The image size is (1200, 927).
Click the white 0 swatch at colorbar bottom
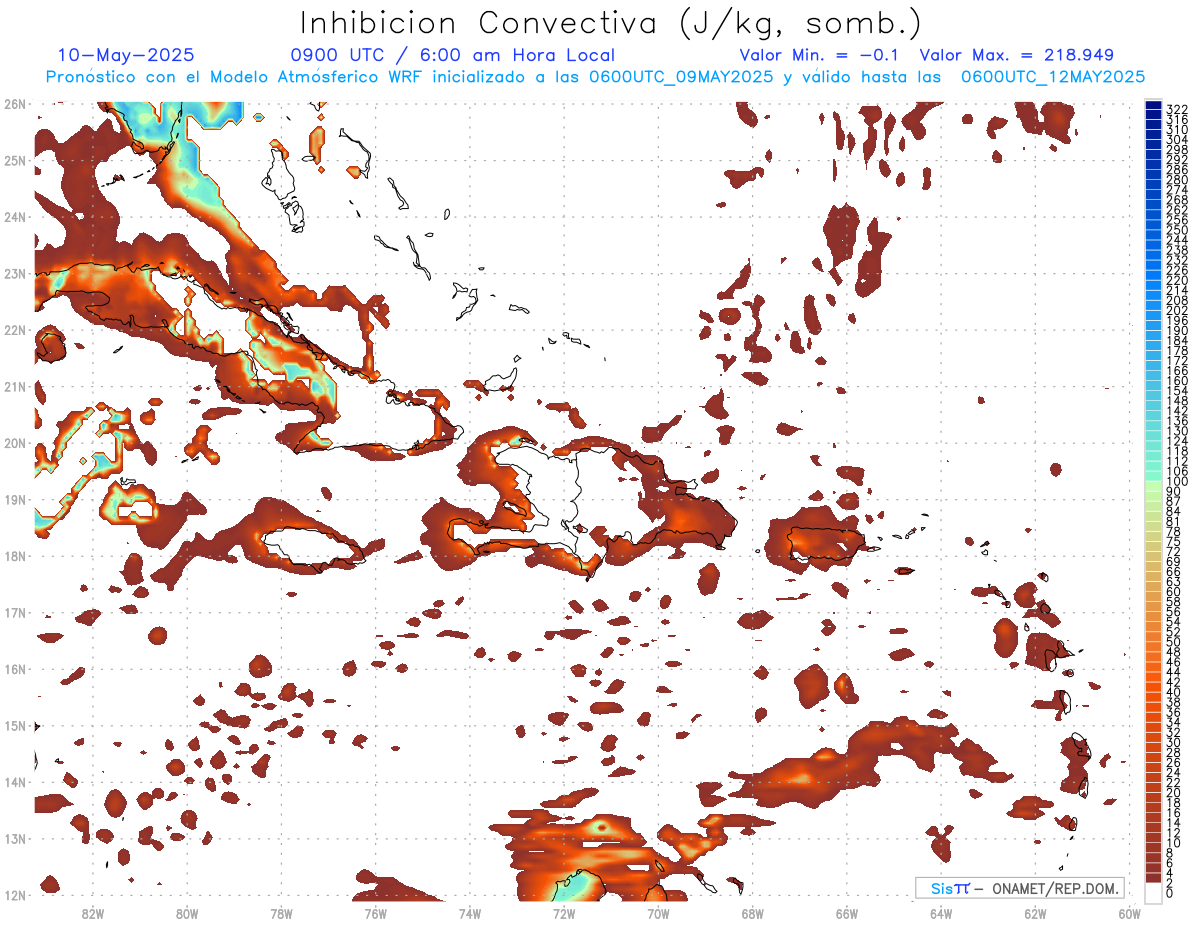[x=1154, y=891]
